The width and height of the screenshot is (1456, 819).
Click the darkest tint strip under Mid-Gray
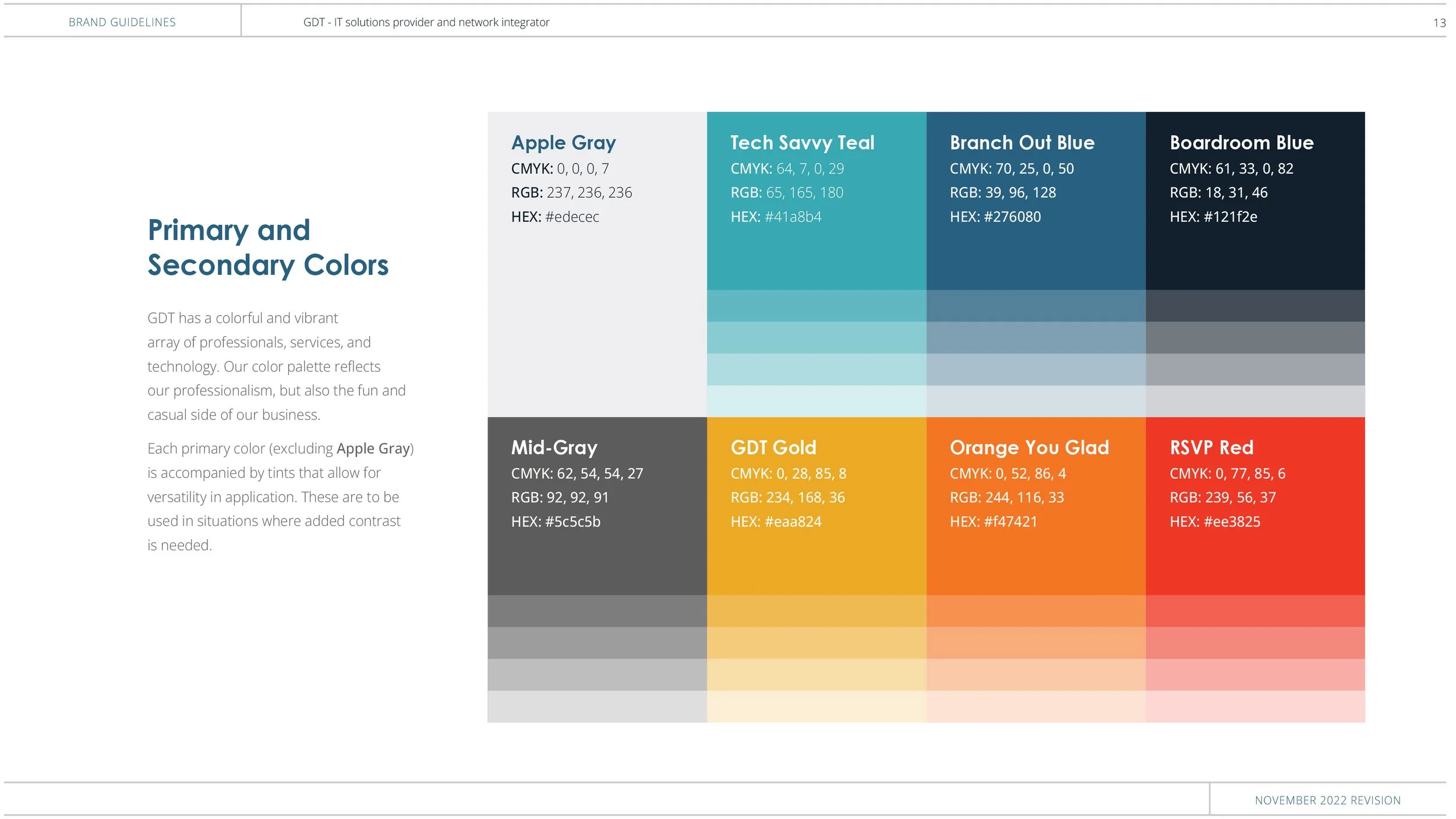(597, 611)
